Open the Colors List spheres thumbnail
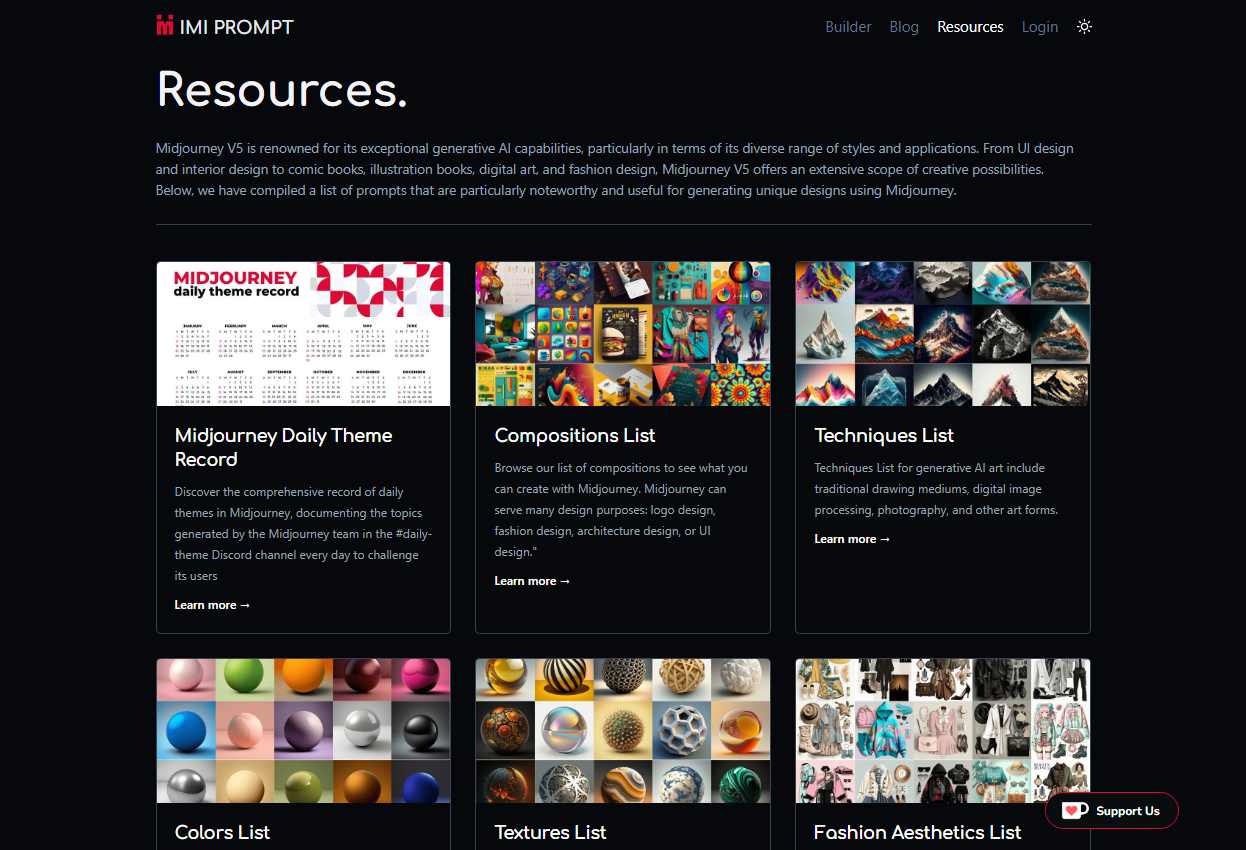1246x850 pixels. coord(303,731)
